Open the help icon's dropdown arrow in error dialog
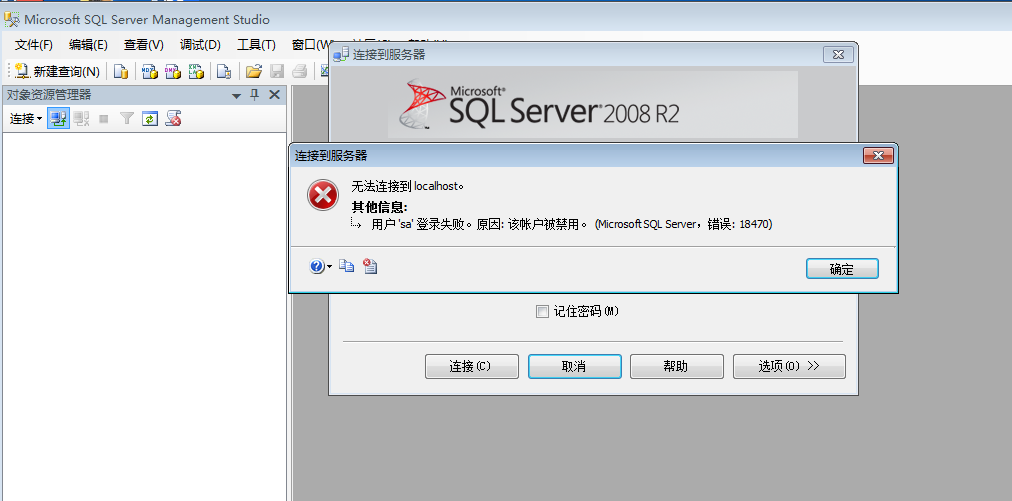1012x501 pixels. click(x=330, y=267)
